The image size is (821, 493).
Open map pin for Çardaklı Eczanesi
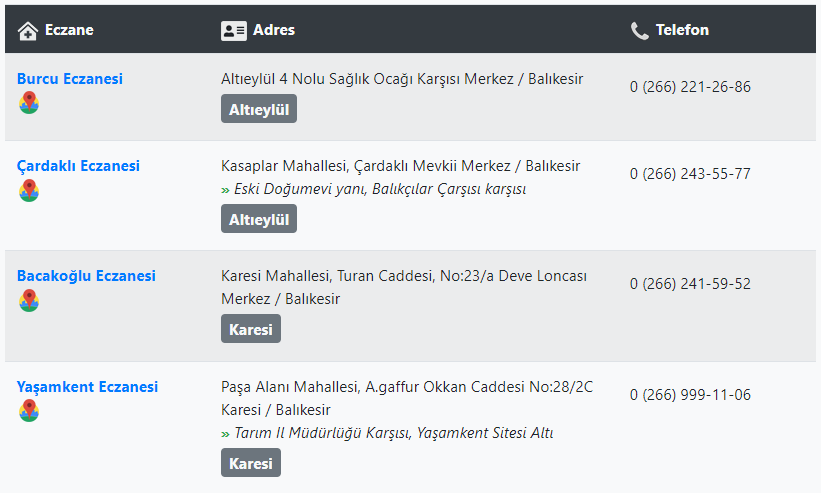click(29, 191)
